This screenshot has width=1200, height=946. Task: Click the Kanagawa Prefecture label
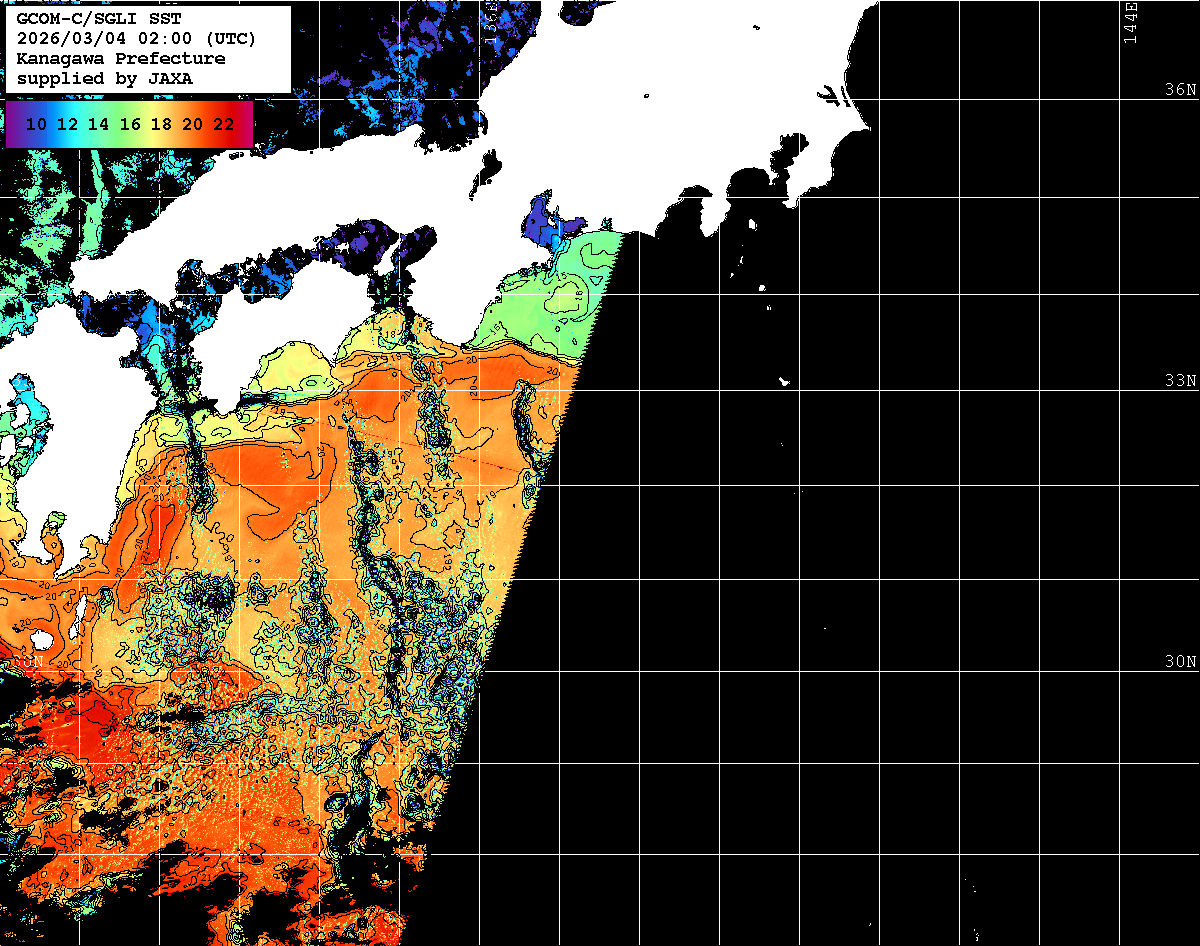tap(121, 58)
